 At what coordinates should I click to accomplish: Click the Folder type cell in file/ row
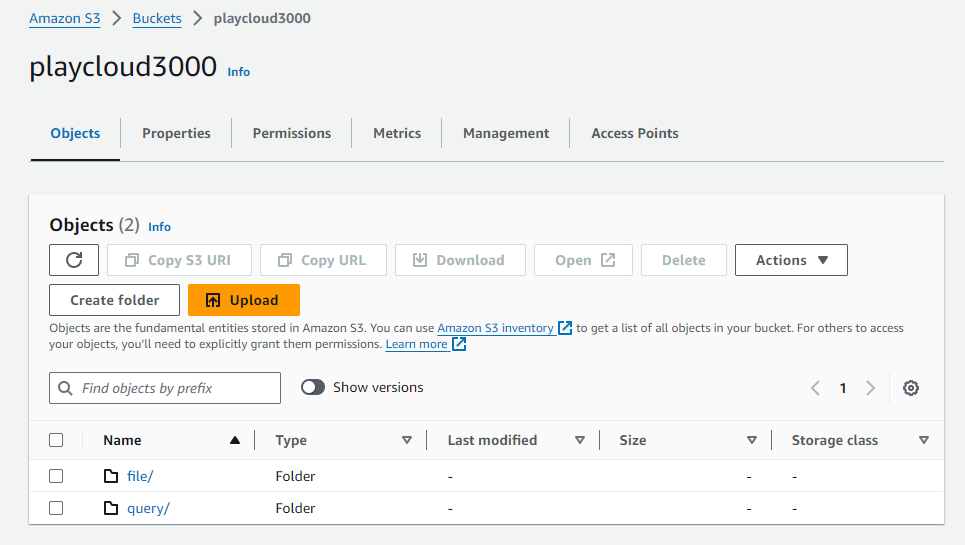(295, 476)
